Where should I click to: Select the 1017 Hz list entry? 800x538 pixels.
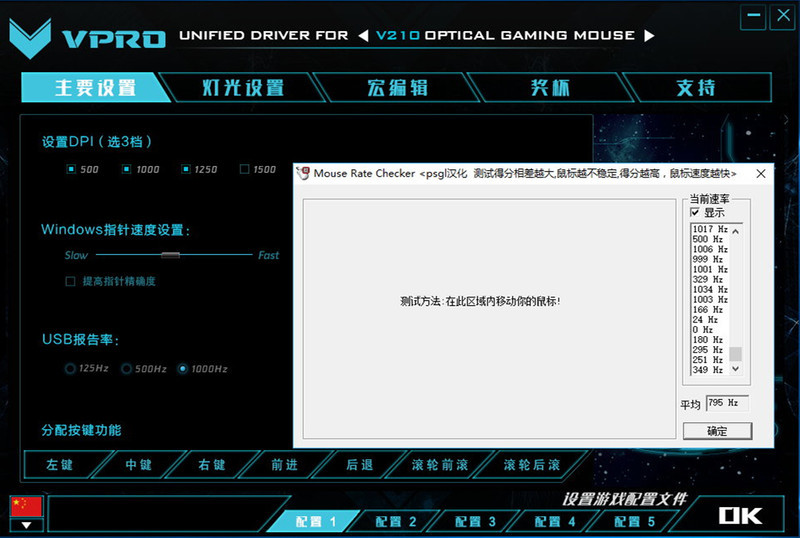tap(710, 229)
